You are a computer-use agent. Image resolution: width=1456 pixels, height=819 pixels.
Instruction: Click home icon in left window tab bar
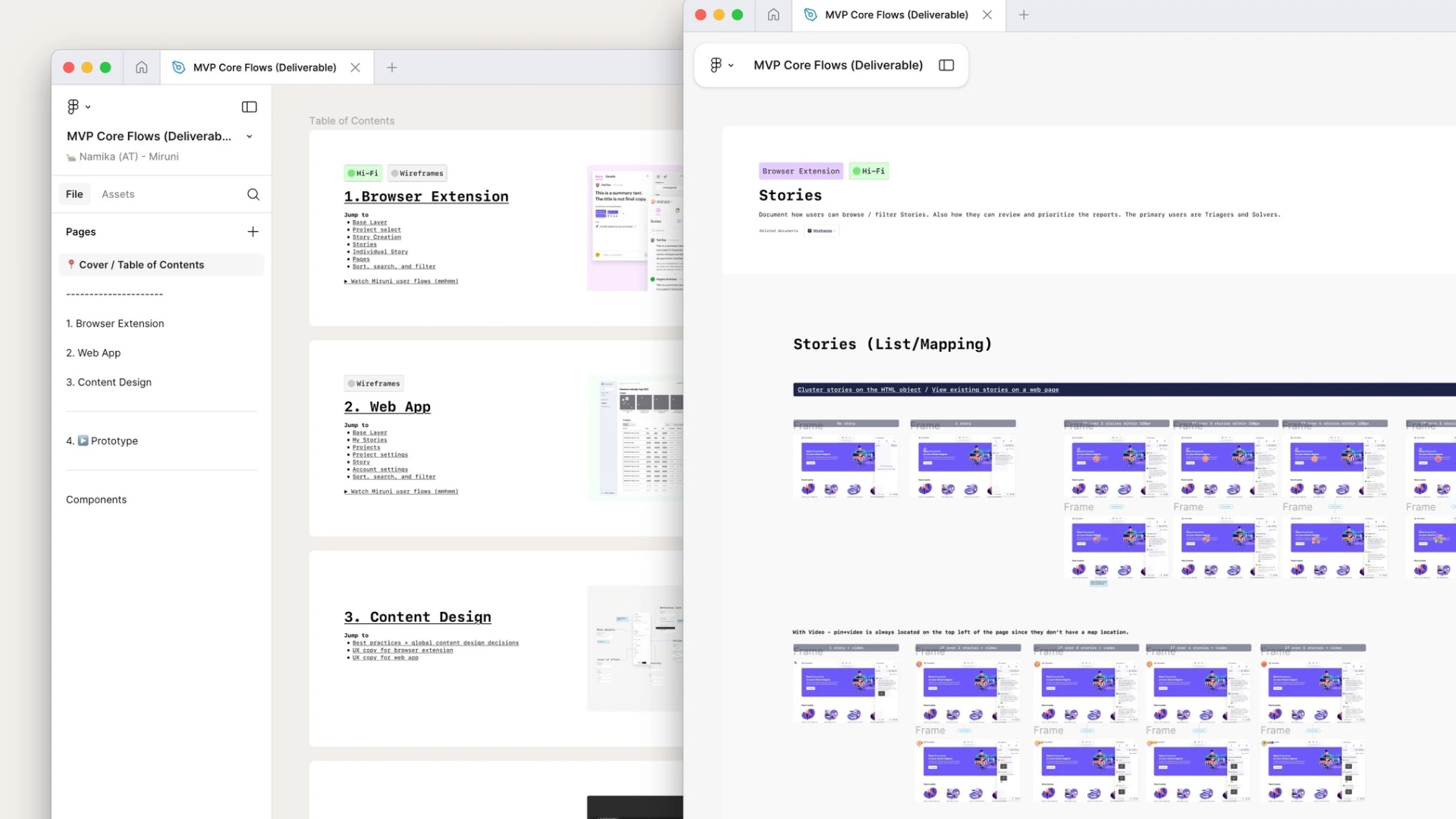[141, 67]
